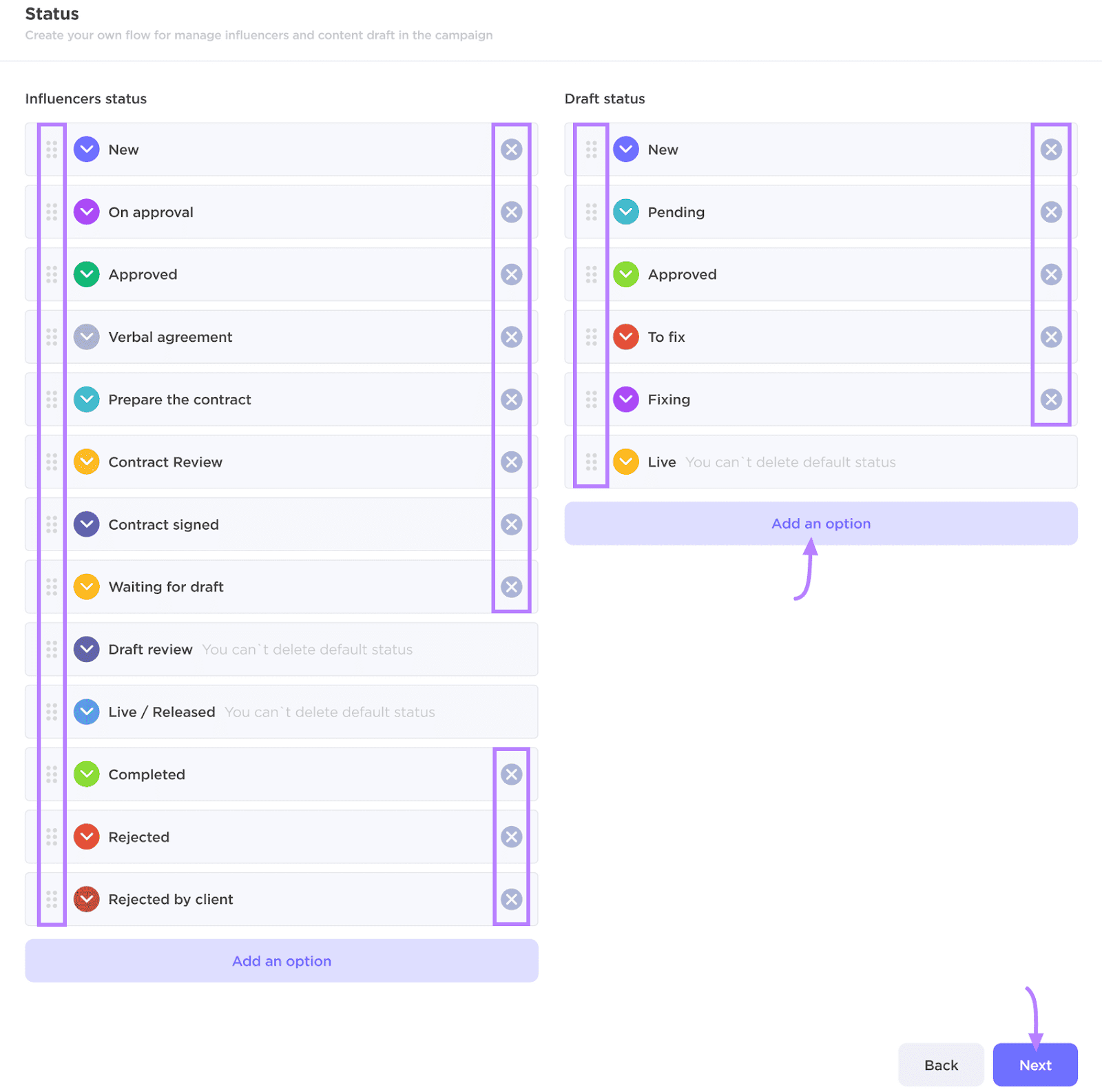Delete the "Rejected" influencer status
This screenshot has width=1102, height=1092.
511,836
